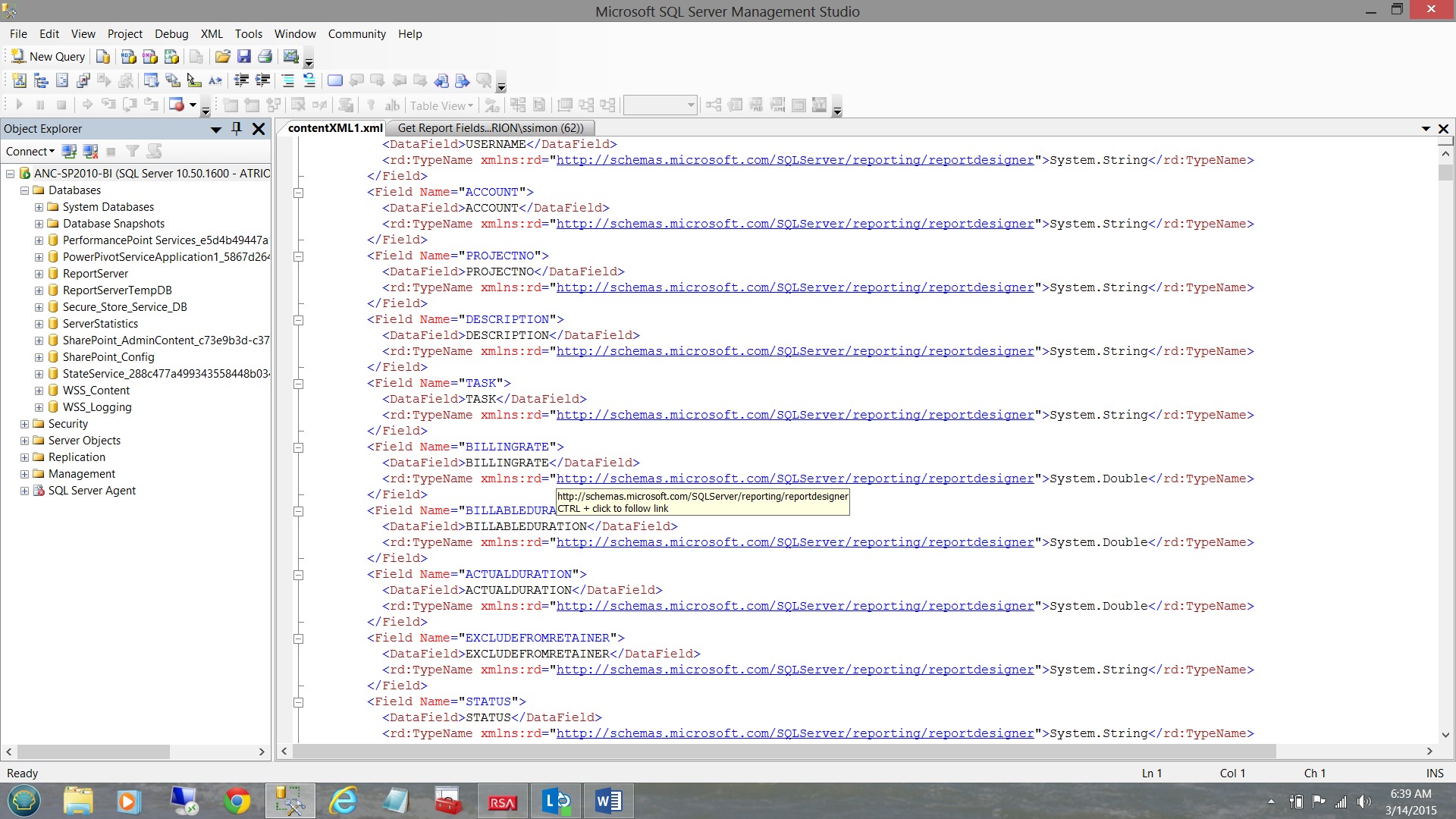Open a file with the Open File icon
The width and height of the screenshot is (1456, 819).
pyautogui.click(x=222, y=56)
